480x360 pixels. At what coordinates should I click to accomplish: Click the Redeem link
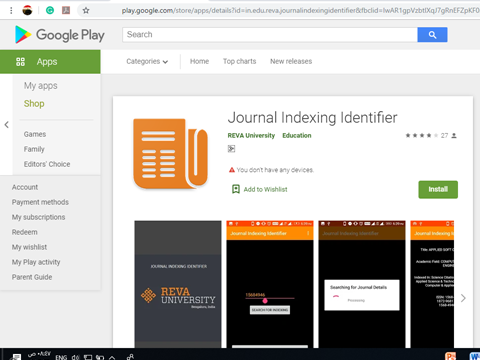[x=25, y=232]
